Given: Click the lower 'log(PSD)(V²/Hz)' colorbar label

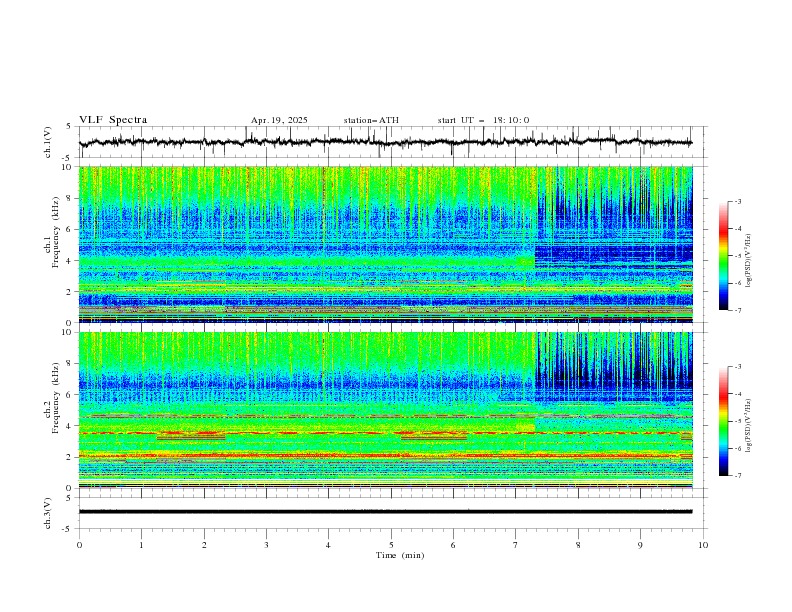Looking at the screenshot, I should (x=749, y=426).
